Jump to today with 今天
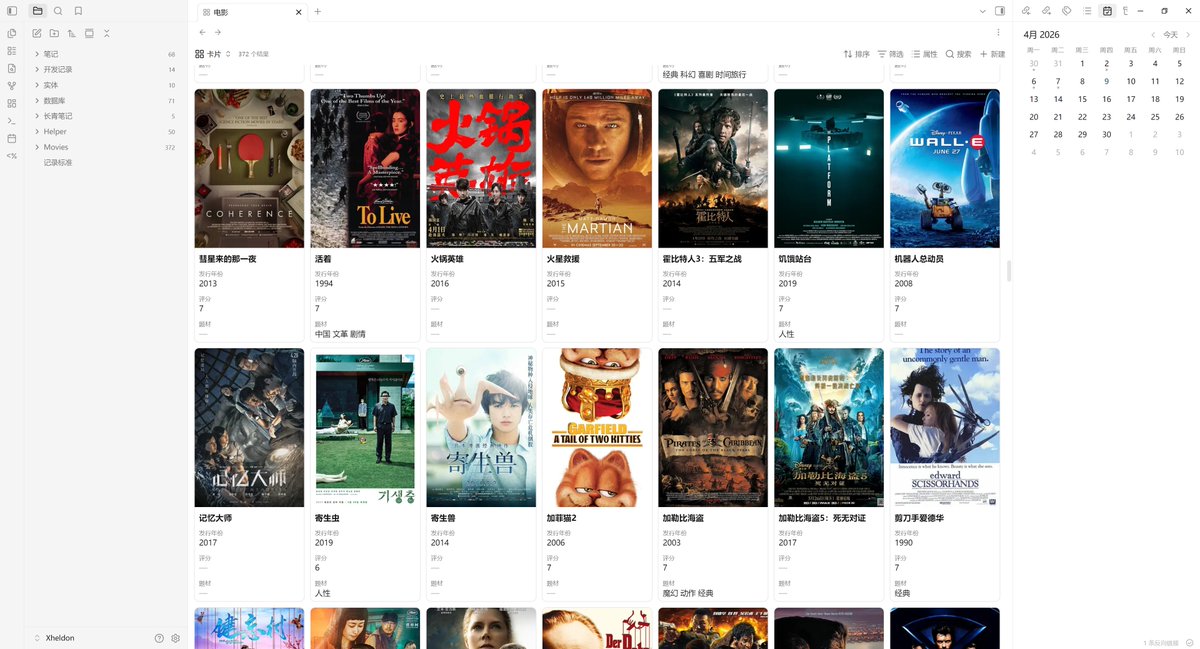Image resolution: width=1200 pixels, height=649 pixels. (x=1170, y=34)
